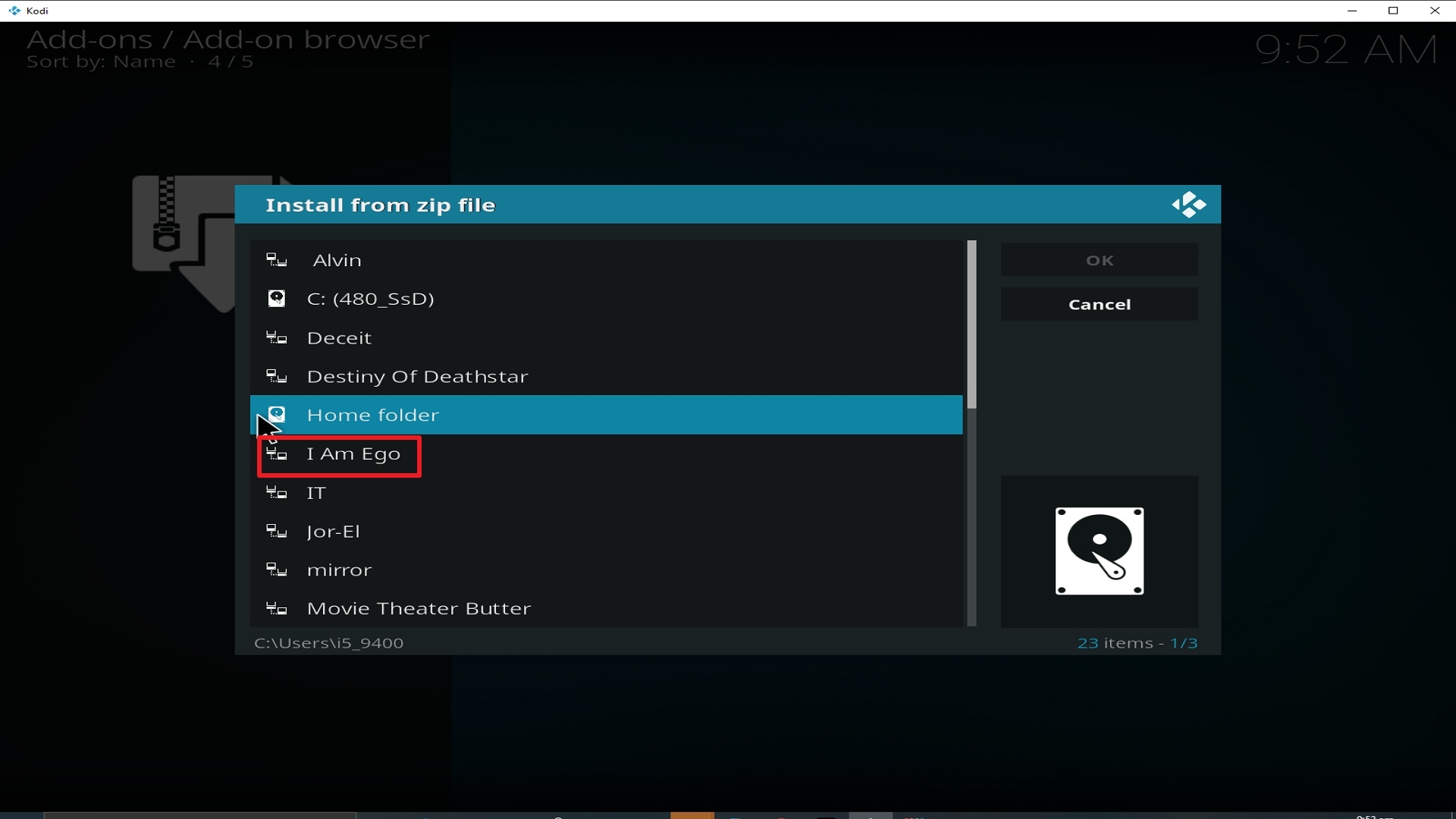Image resolution: width=1456 pixels, height=819 pixels.
Task: Click the Kodi logo in the dialog header
Action: (1188, 205)
